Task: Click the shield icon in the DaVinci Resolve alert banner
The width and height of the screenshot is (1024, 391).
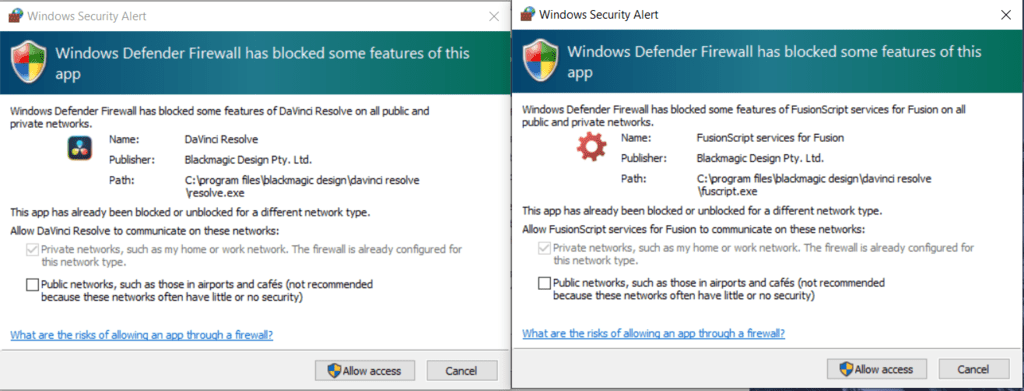Action: click(28, 63)
